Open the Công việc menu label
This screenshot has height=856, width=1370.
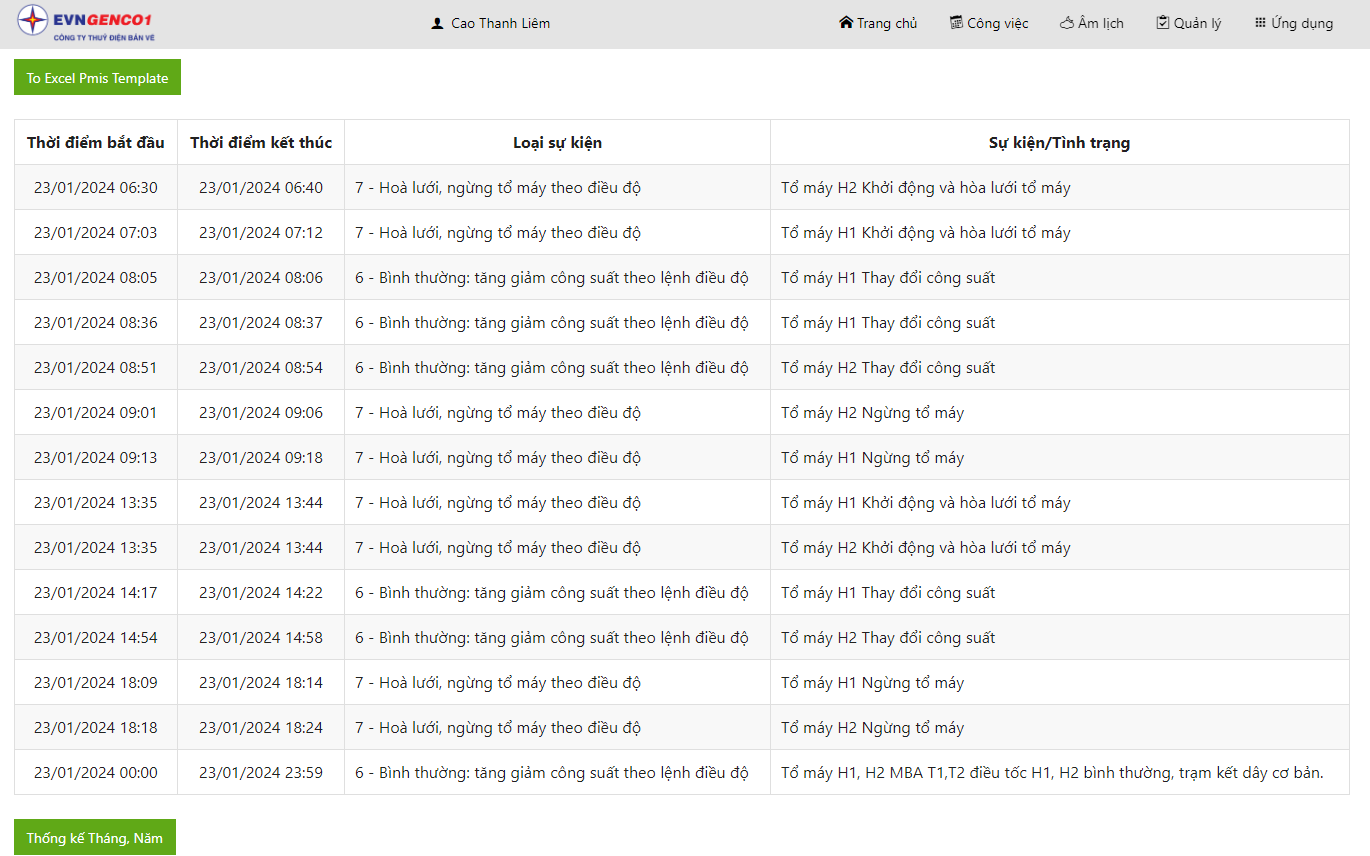point(998,23)
